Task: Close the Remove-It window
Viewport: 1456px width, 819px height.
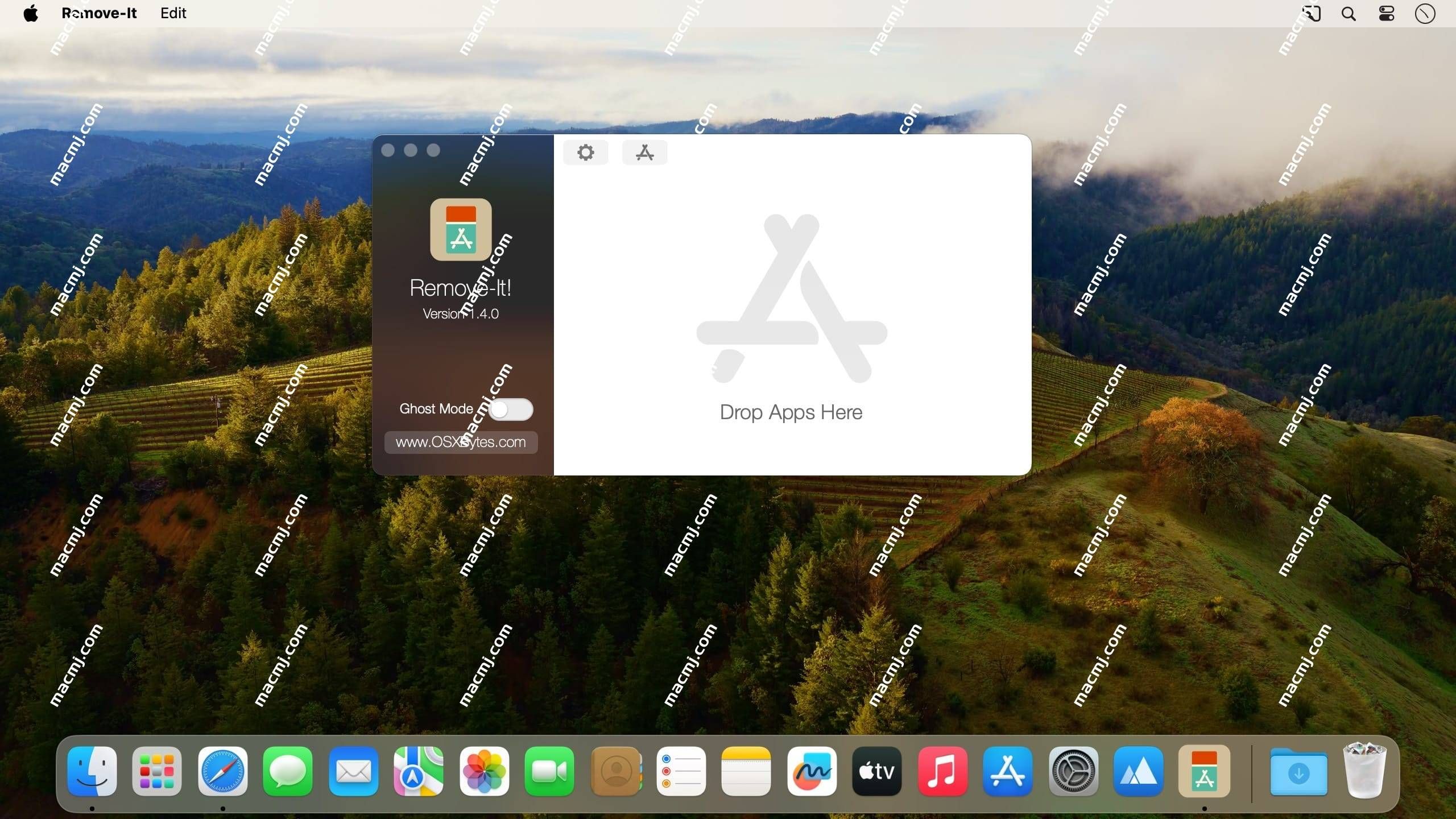Action: pos(388,150)
